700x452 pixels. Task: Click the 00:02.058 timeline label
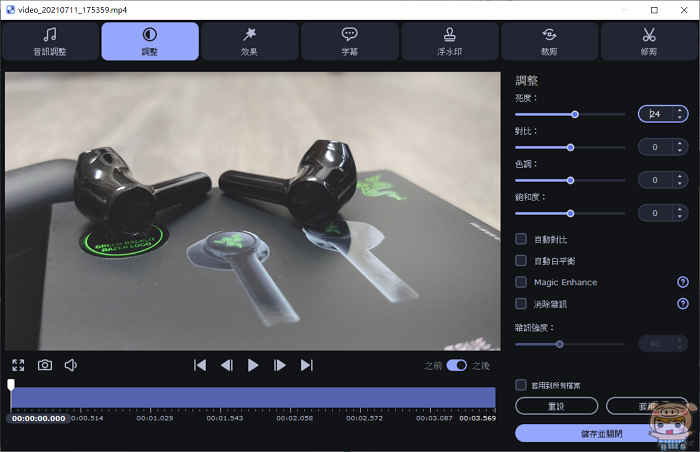point(294,419)
